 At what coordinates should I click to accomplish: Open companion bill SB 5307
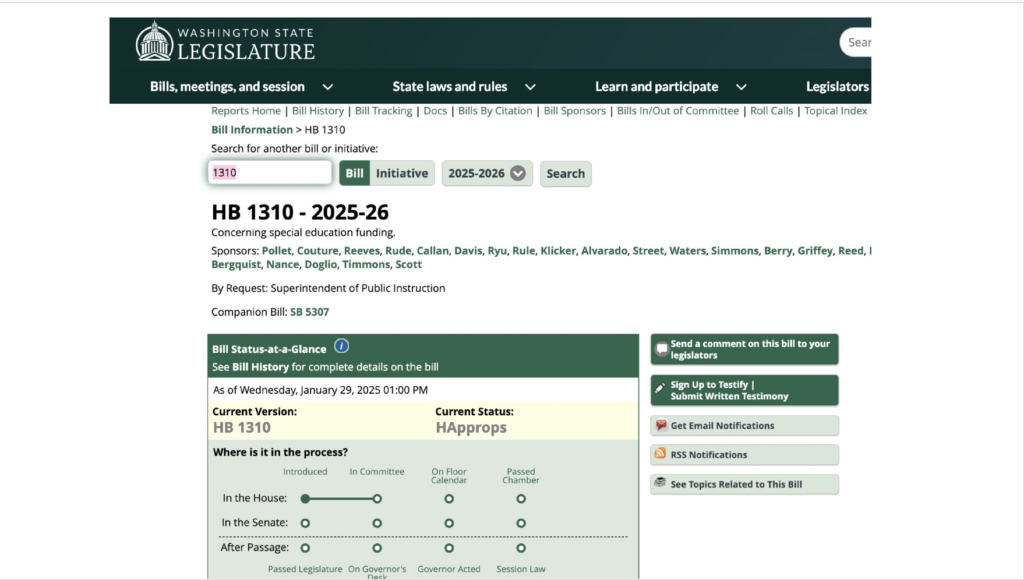(310, 312)
